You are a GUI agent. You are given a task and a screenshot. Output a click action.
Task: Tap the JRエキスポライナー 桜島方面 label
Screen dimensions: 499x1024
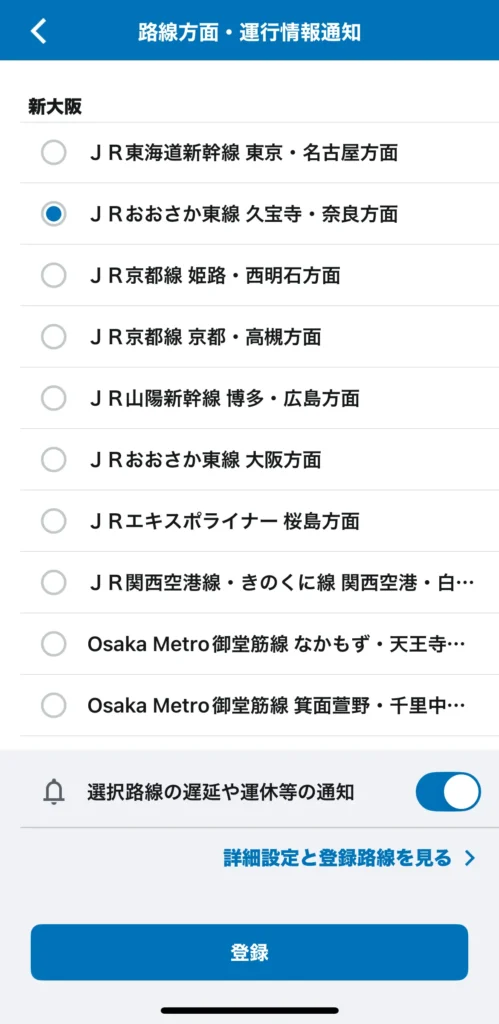[x=224, y=521]
